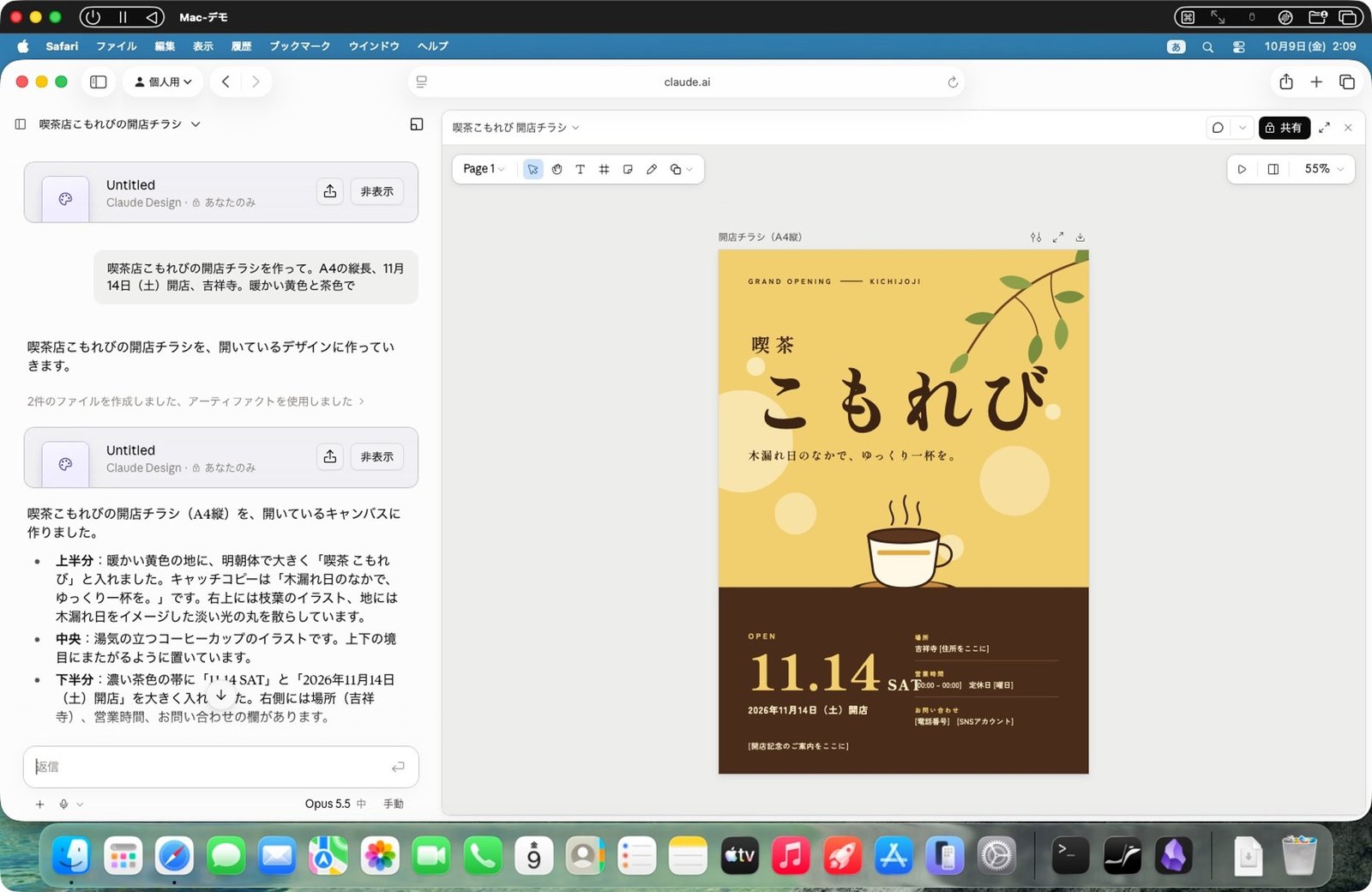Select the Frame grid tool
Screen dimensions: 1372x892
[604, 169]
